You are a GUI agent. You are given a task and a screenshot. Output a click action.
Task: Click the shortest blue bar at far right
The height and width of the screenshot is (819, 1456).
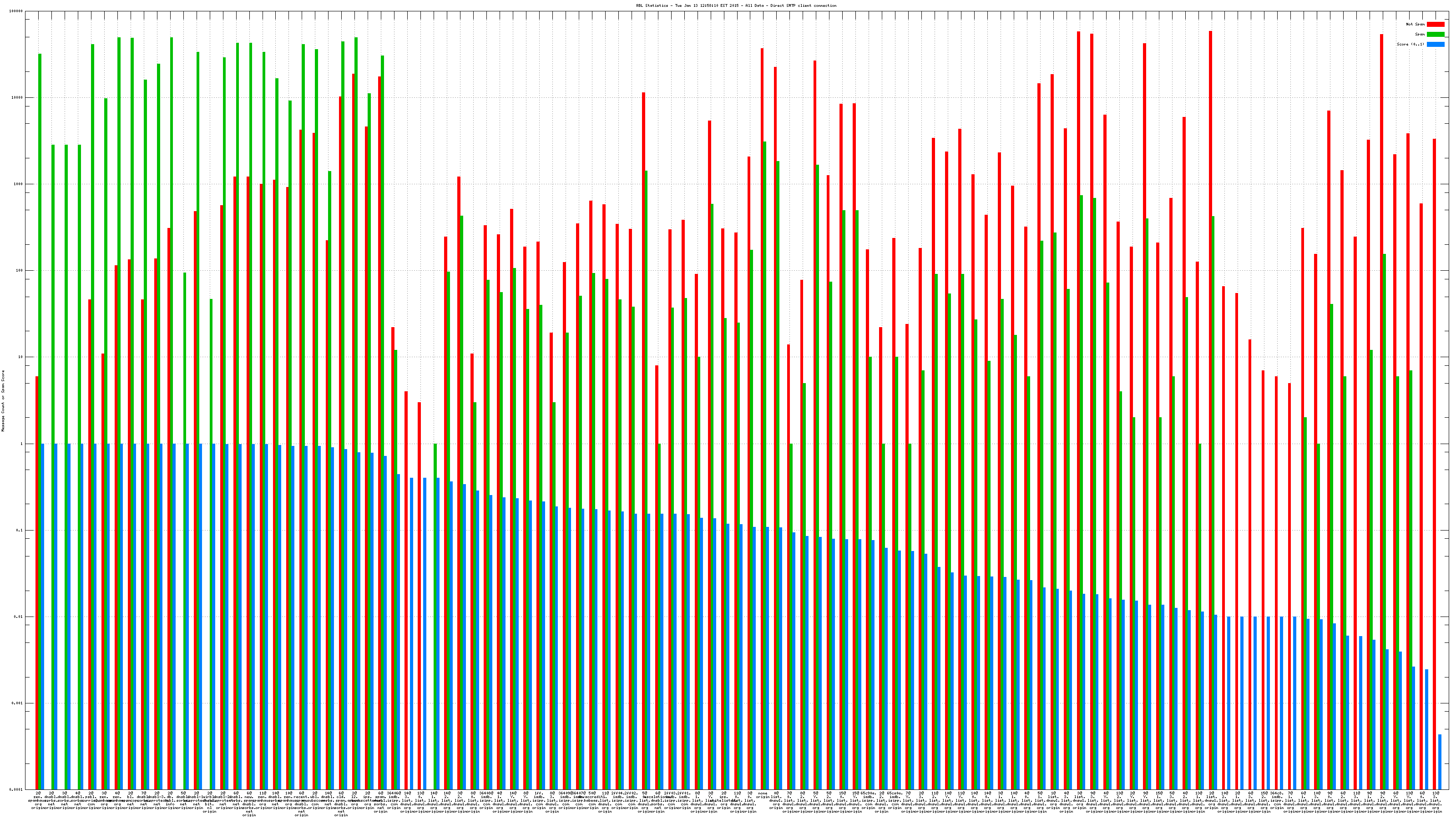point(1440,762)
